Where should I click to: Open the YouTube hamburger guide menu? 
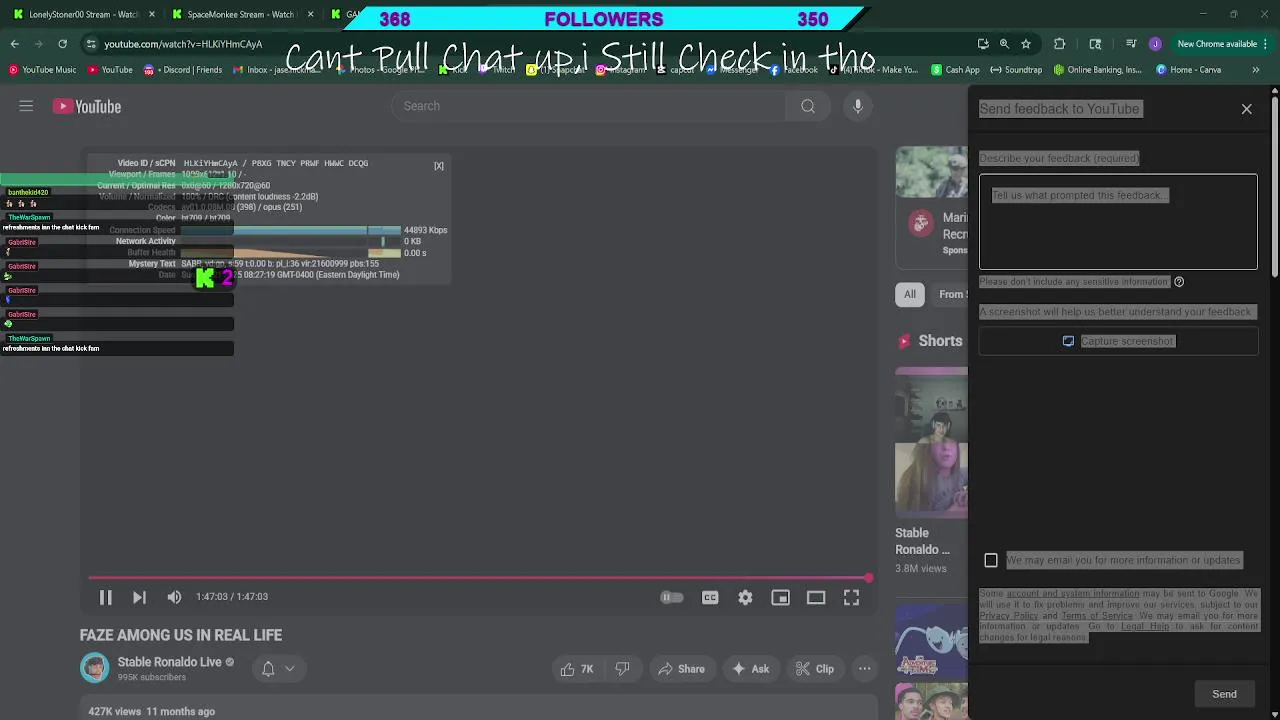pos(26,106)
